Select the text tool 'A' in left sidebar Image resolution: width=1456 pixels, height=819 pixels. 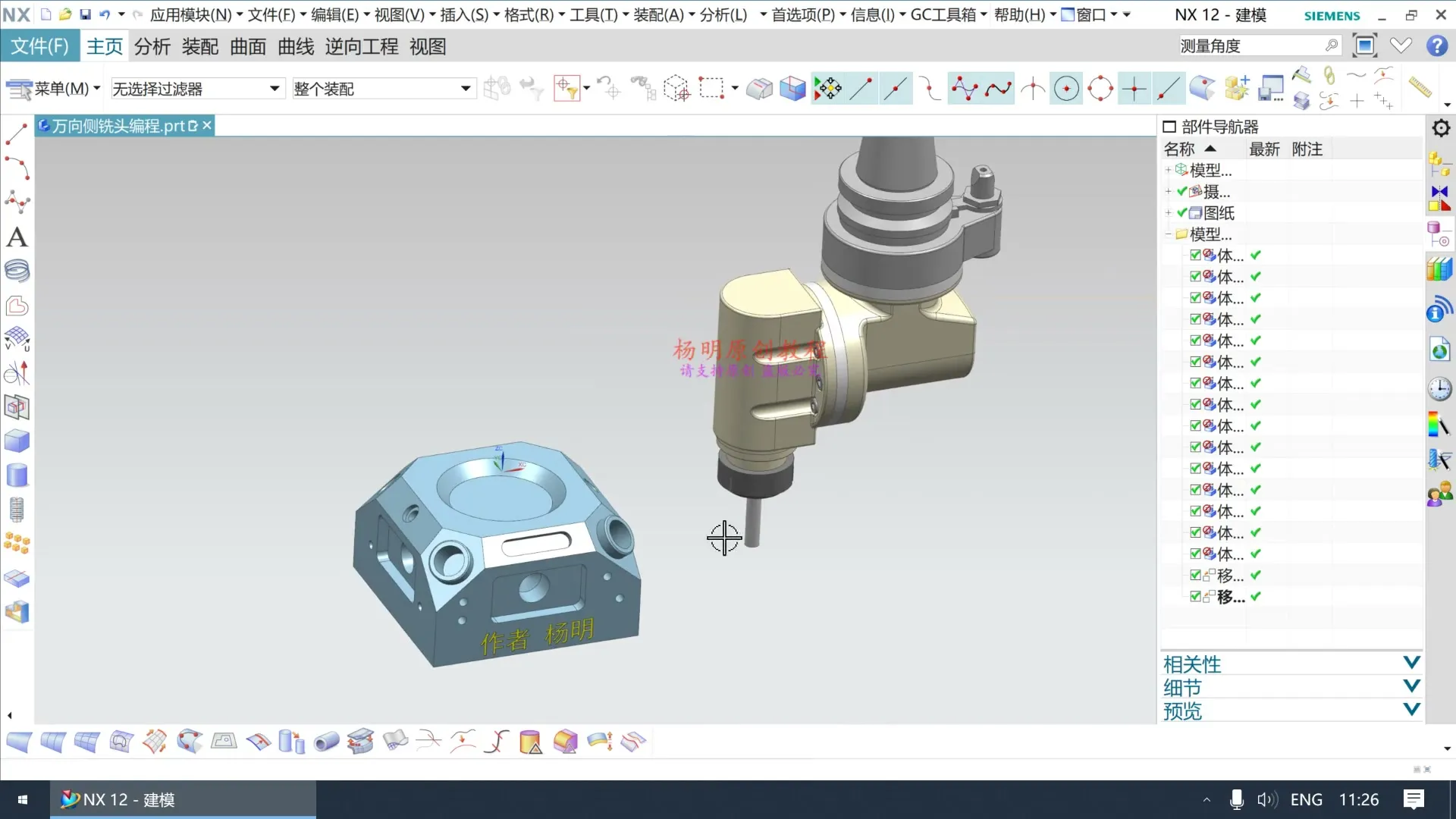coord(17,237)
